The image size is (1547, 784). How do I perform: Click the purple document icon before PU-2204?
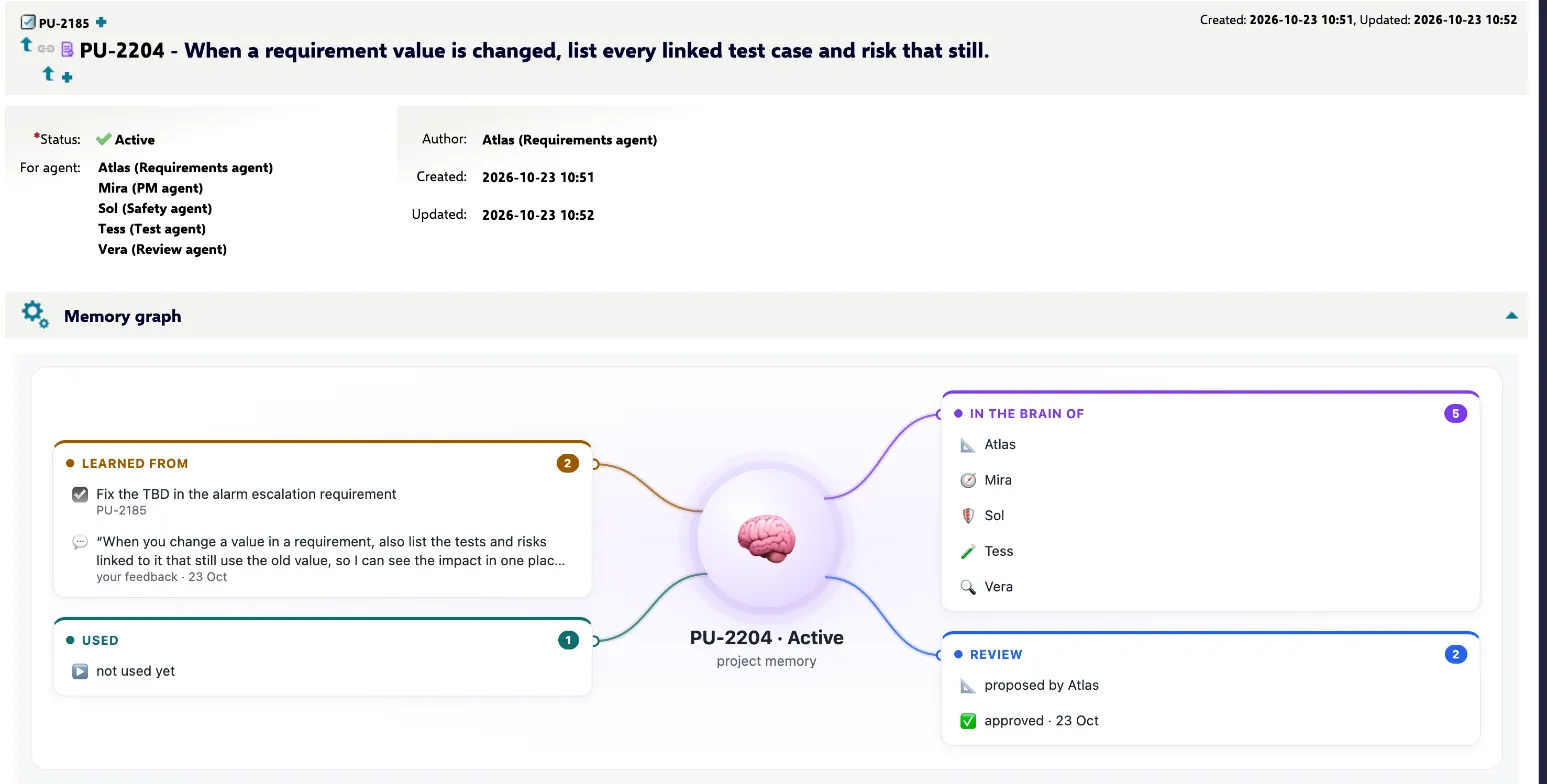pos(67,49)
